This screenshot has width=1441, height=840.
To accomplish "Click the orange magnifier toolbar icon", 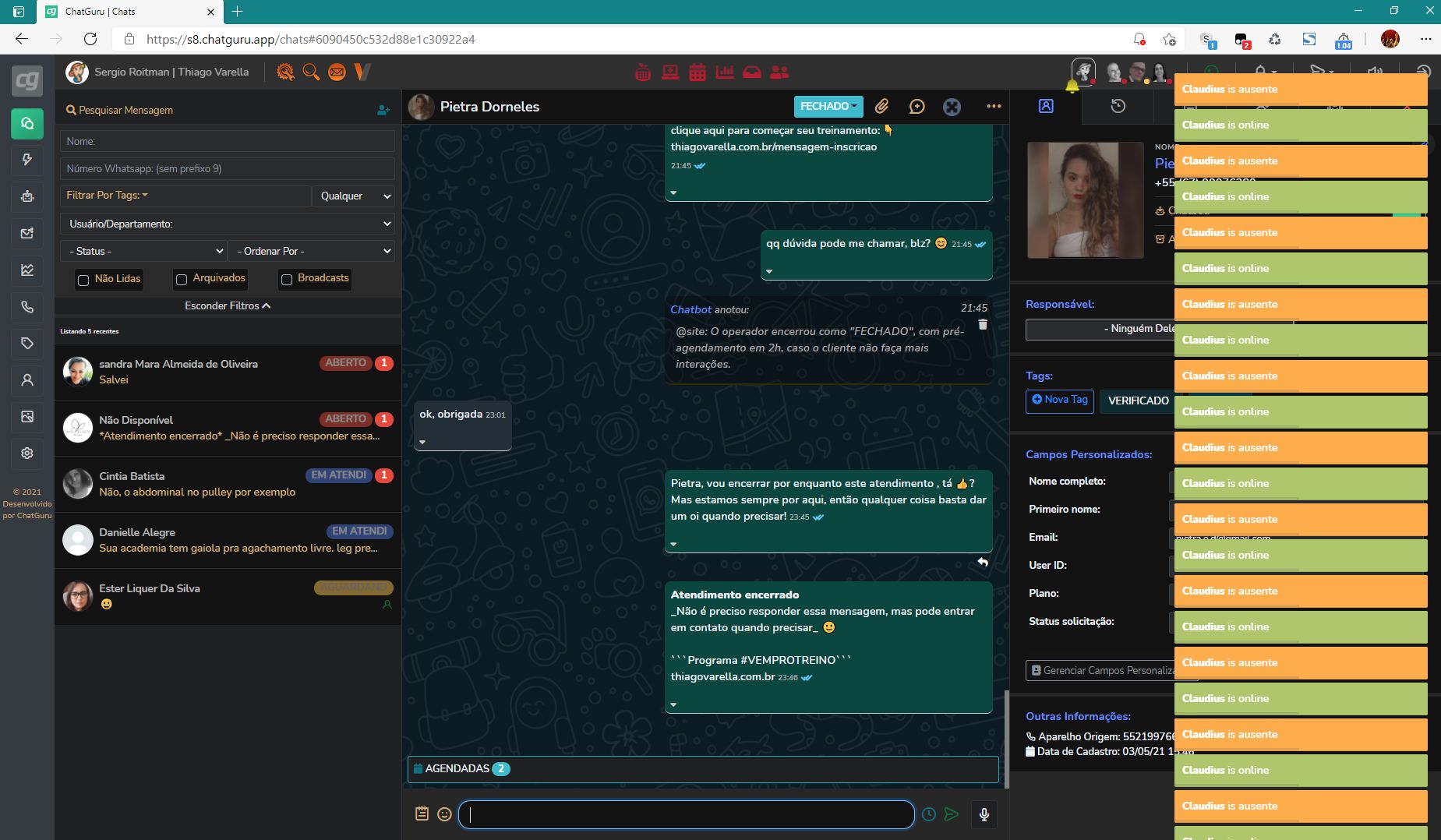I will tap(311, 72).
